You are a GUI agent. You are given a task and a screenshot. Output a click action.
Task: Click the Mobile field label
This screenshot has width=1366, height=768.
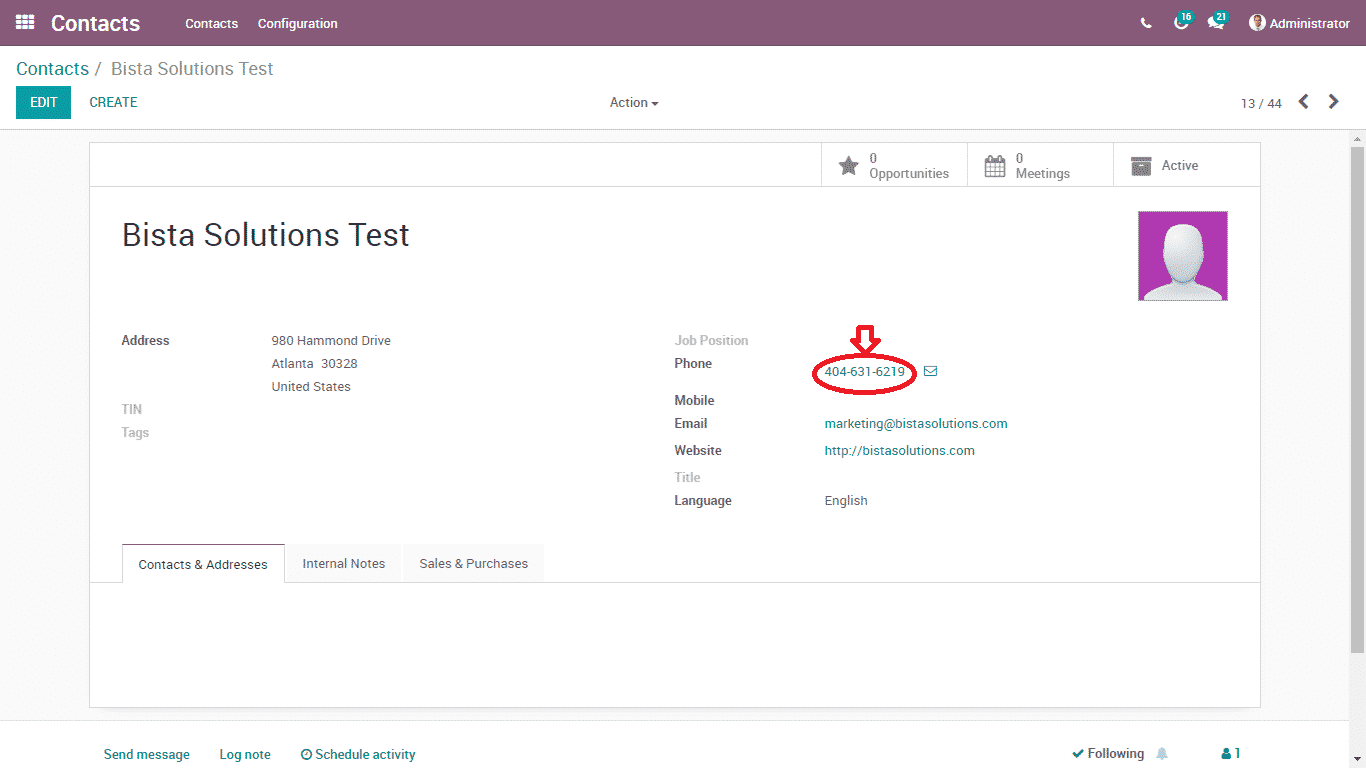click(694, 401)
